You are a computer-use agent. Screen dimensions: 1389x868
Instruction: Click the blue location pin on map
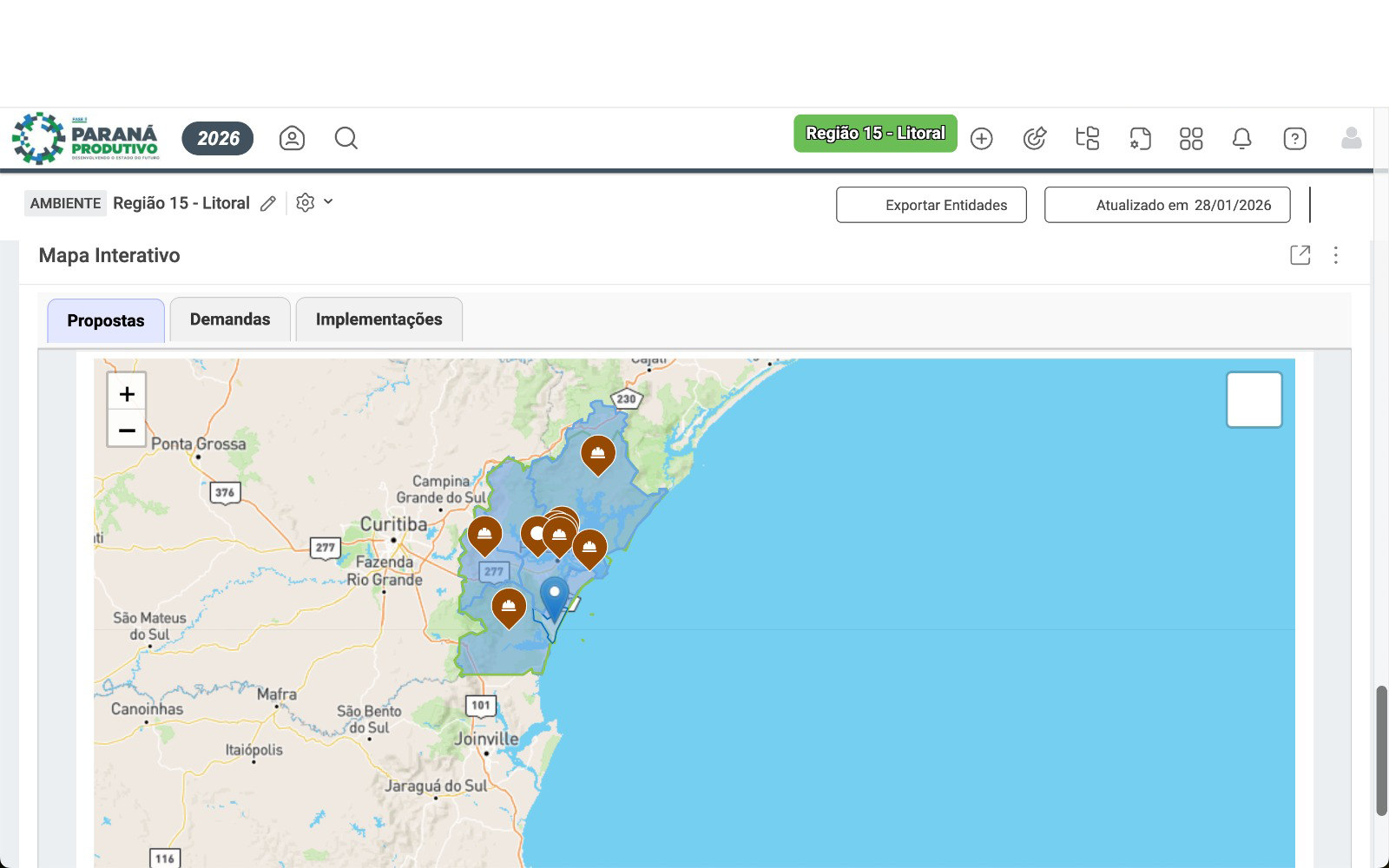coord(554,596)
